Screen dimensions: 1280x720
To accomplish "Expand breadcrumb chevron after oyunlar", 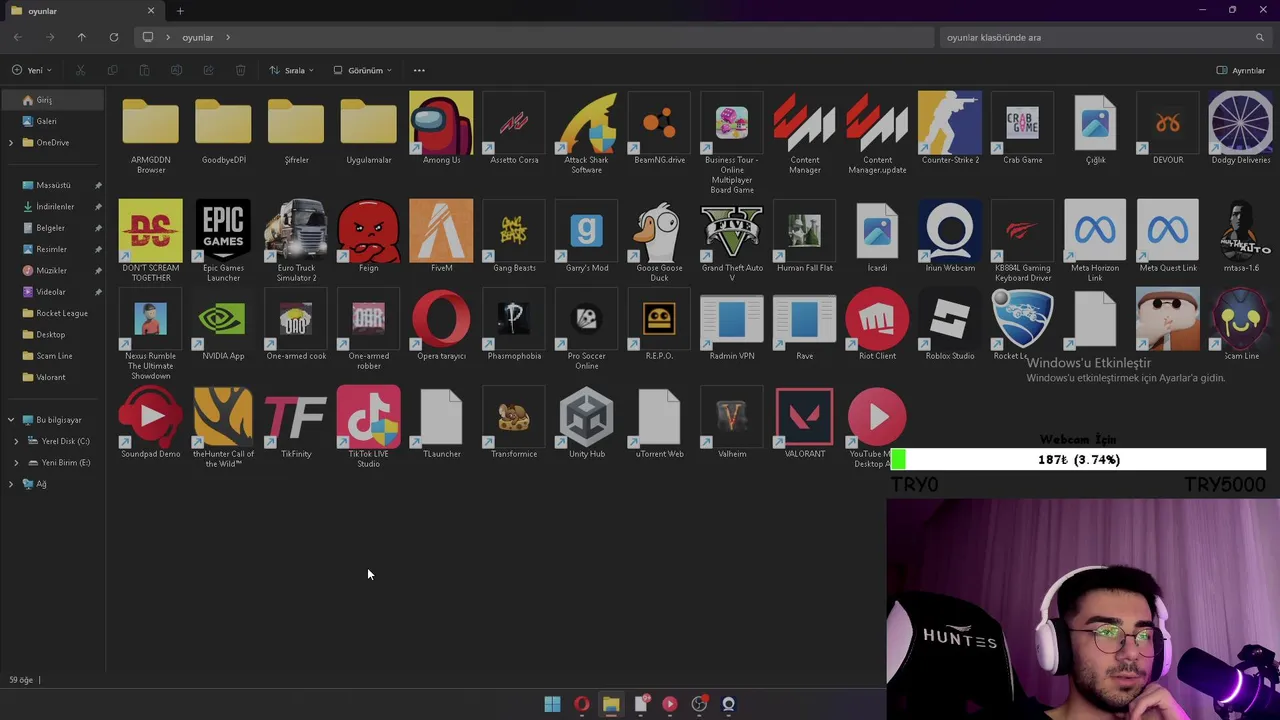I will coord(228,37).
